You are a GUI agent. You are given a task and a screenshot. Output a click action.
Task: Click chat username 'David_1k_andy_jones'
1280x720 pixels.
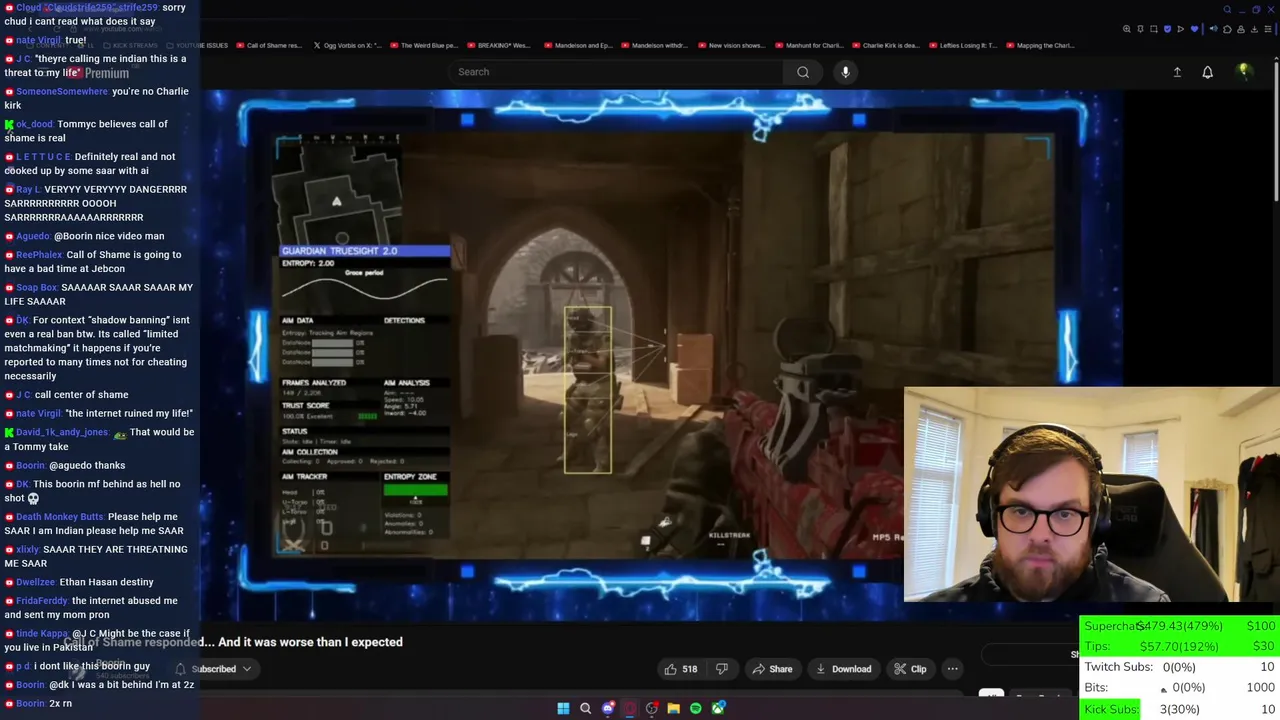click(62, 432)
